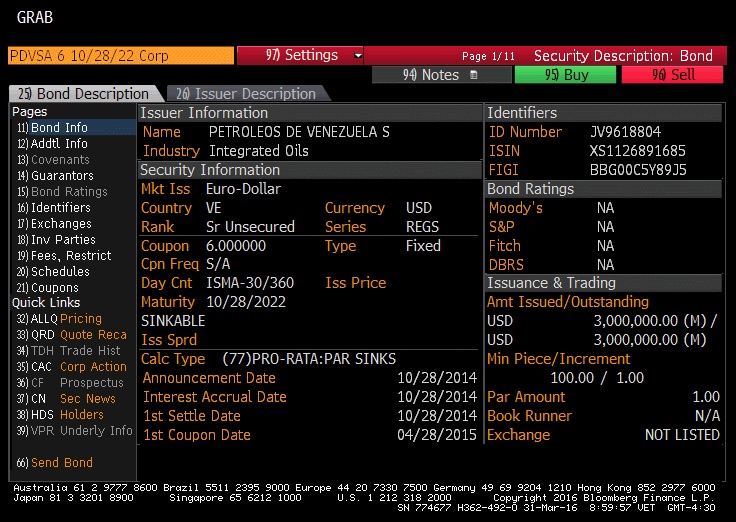Open the 97) Settings menu
736x522 pixels.
tap(298, 56)
